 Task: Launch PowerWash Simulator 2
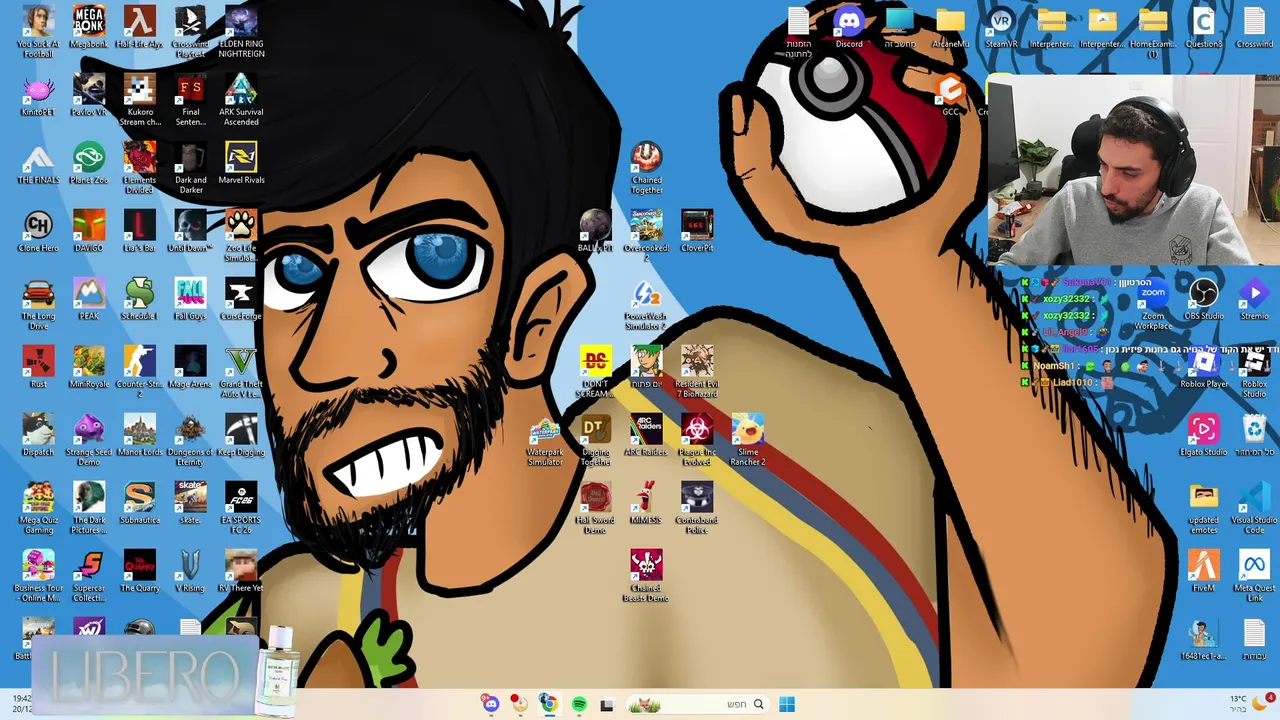click(646, 304)
